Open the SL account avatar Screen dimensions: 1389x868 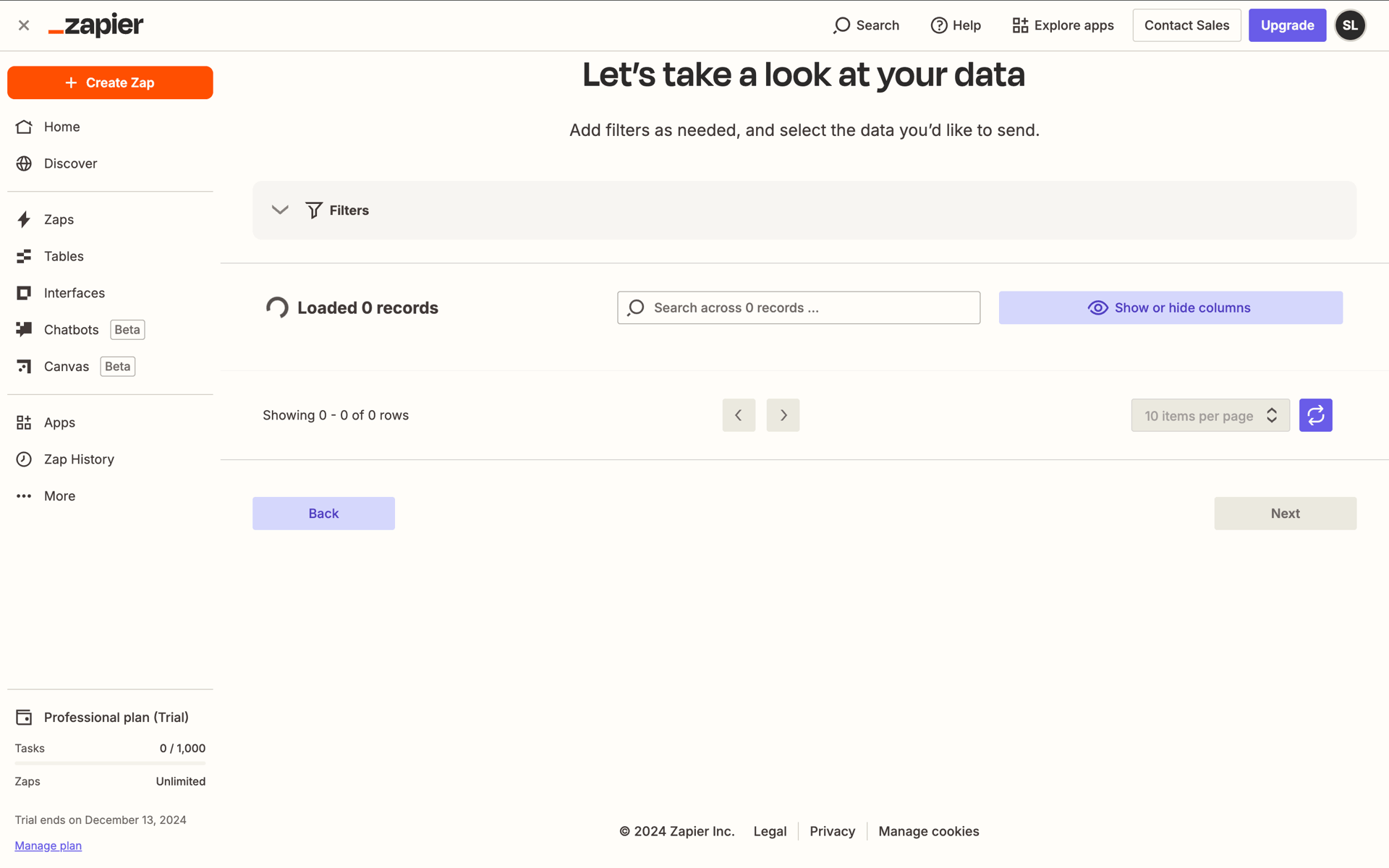tap(1350, 25)
